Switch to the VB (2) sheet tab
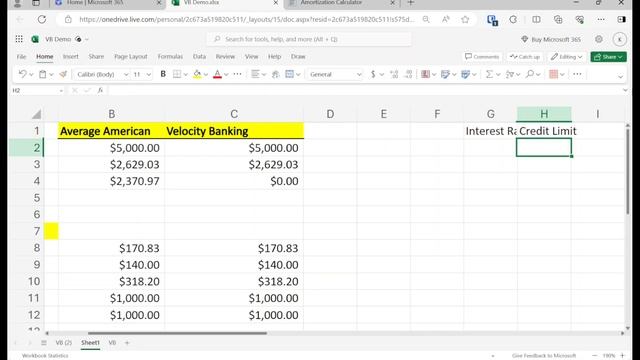The width and height of the screenshot is (640, 360). click(64, 343)
